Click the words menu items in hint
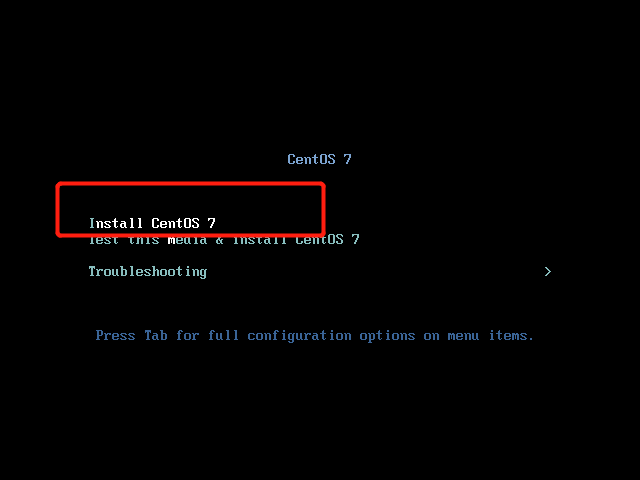 click(490, 336)
